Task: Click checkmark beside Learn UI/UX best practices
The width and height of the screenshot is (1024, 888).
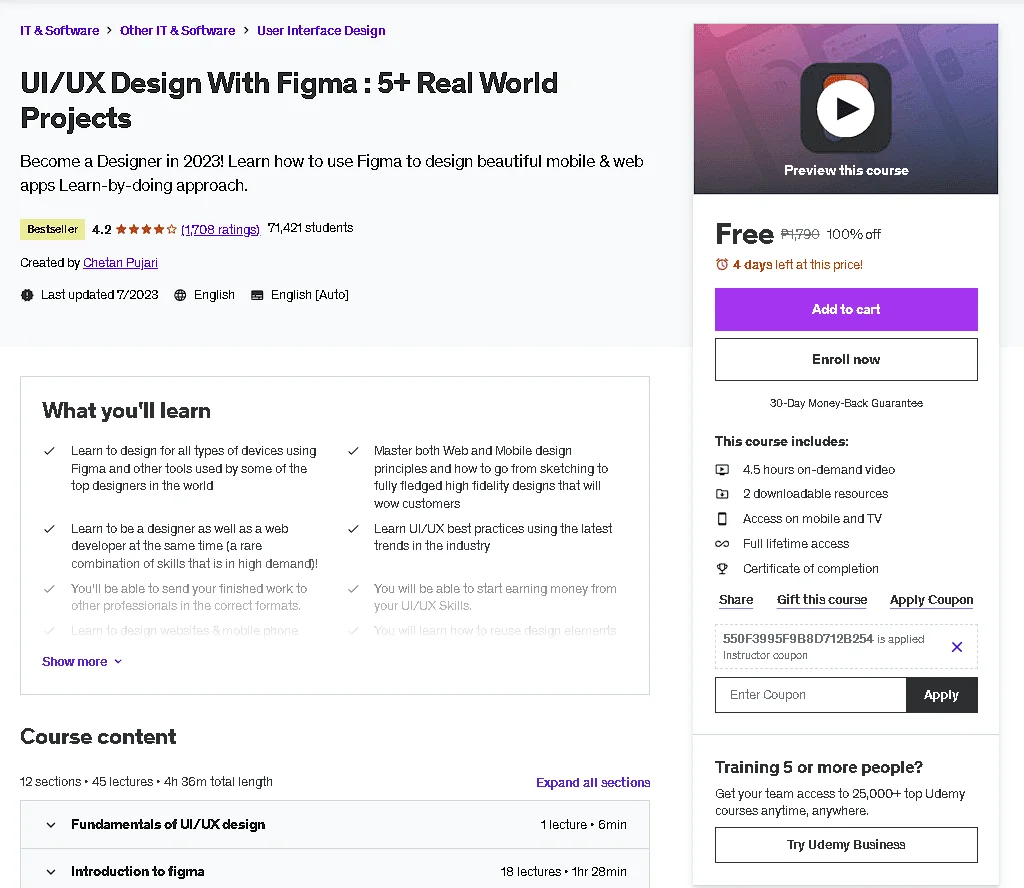Action: click(353, 529)
